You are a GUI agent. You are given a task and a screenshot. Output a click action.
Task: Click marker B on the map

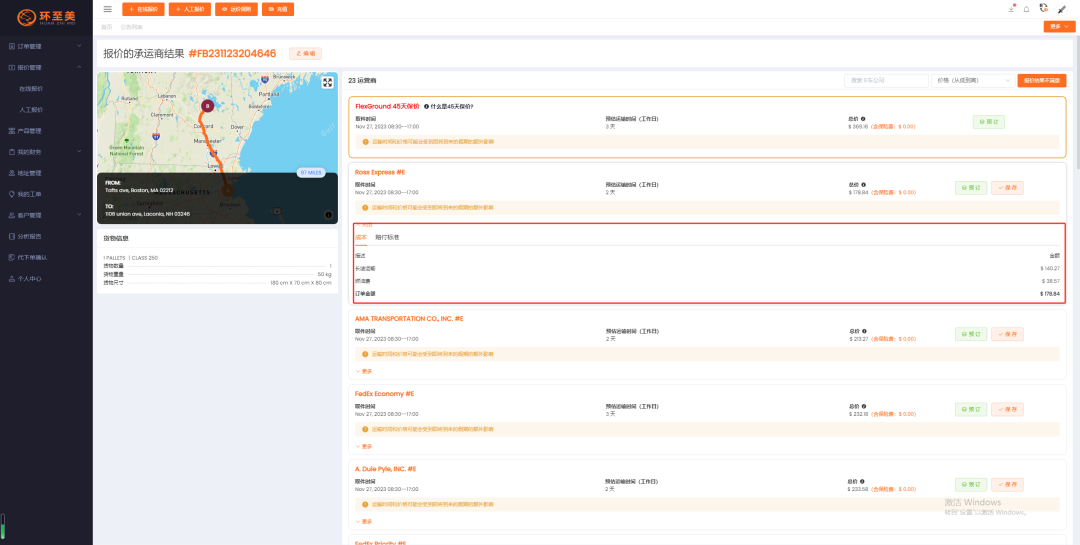click(x=207, y=106)
